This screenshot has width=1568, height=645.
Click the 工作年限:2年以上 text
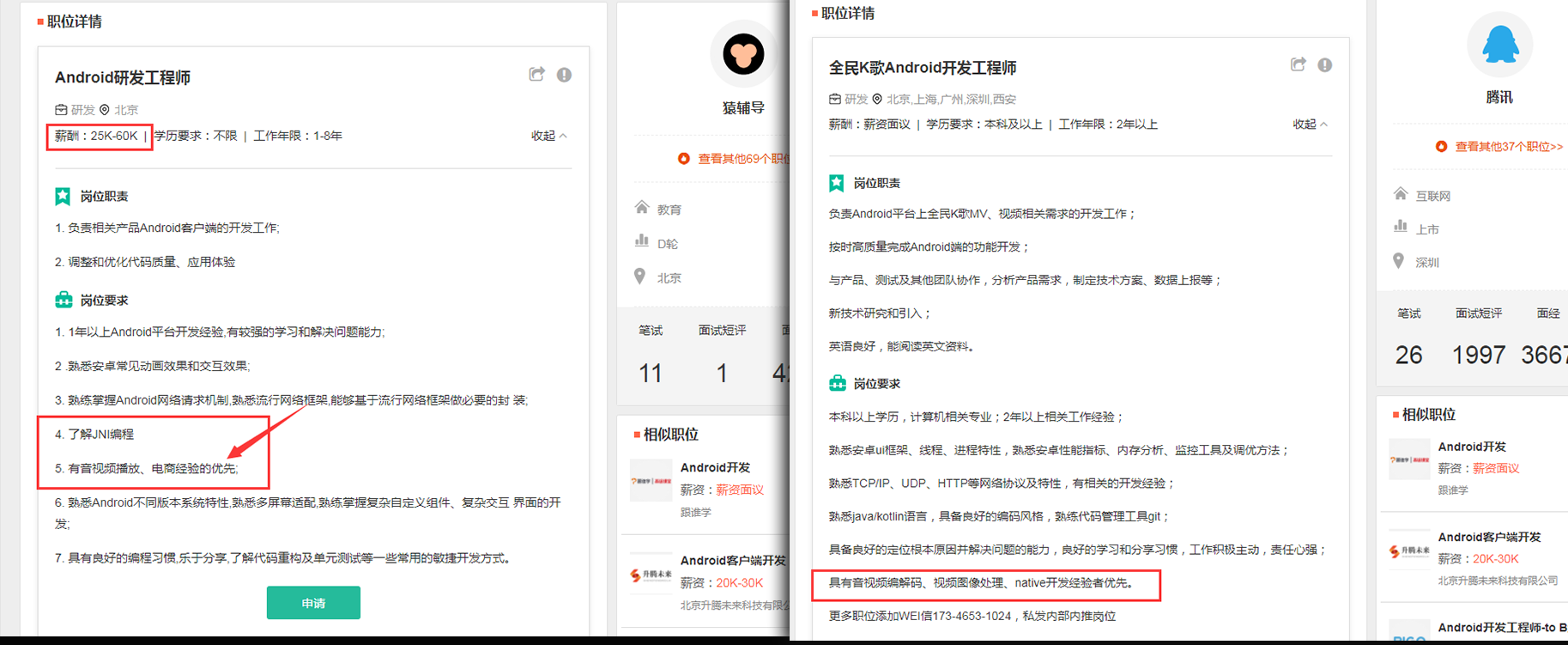point(1108,125)
